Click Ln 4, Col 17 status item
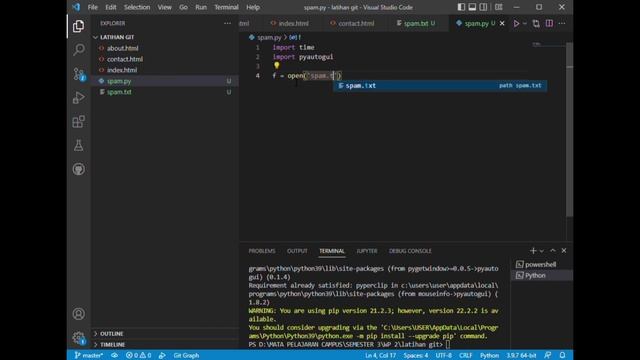The width and height of the screenshot is (640, 360). pyautogui.click(x=380, y=356)
